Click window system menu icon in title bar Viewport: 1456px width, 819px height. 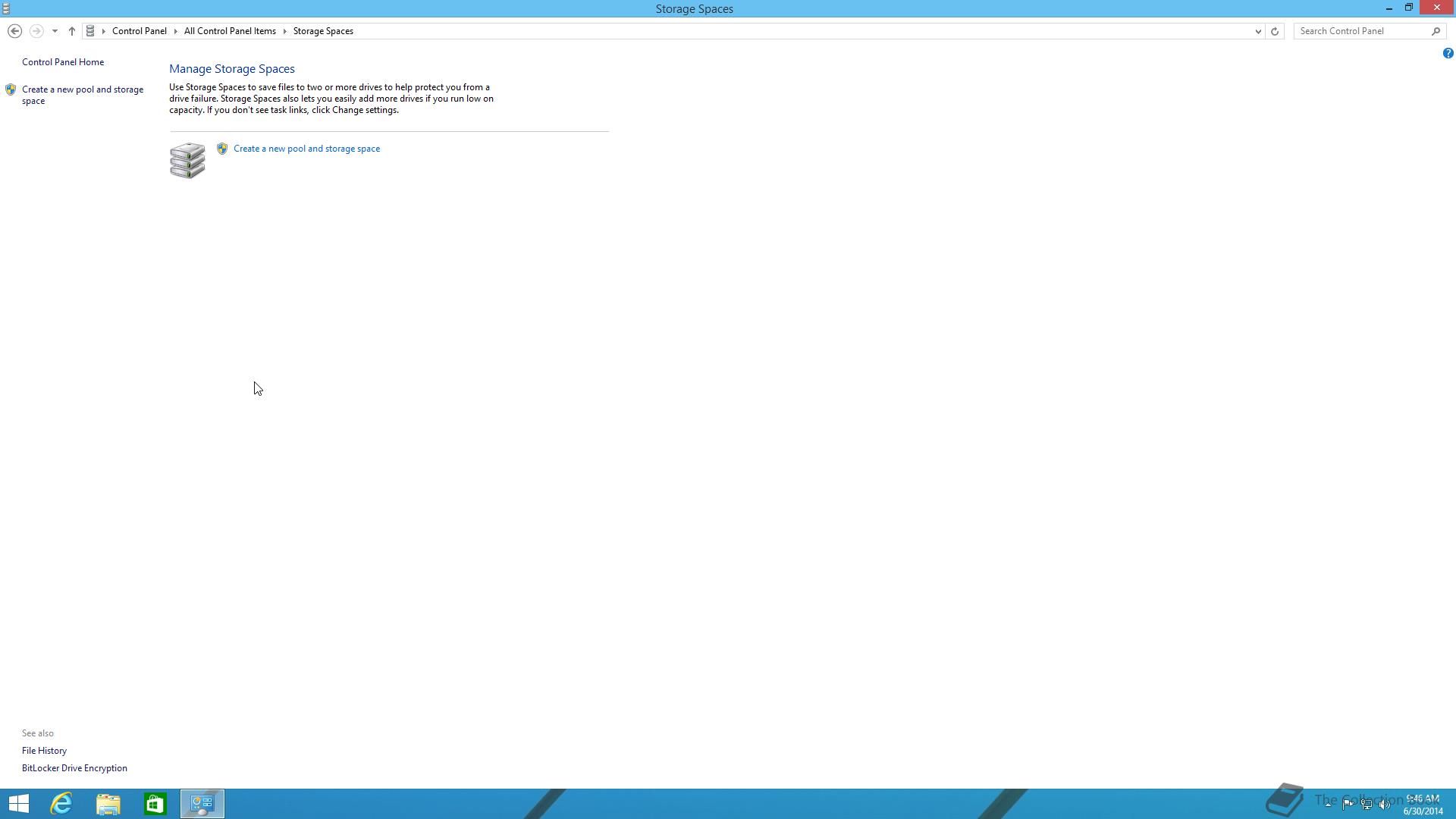(x=6, y=8)
